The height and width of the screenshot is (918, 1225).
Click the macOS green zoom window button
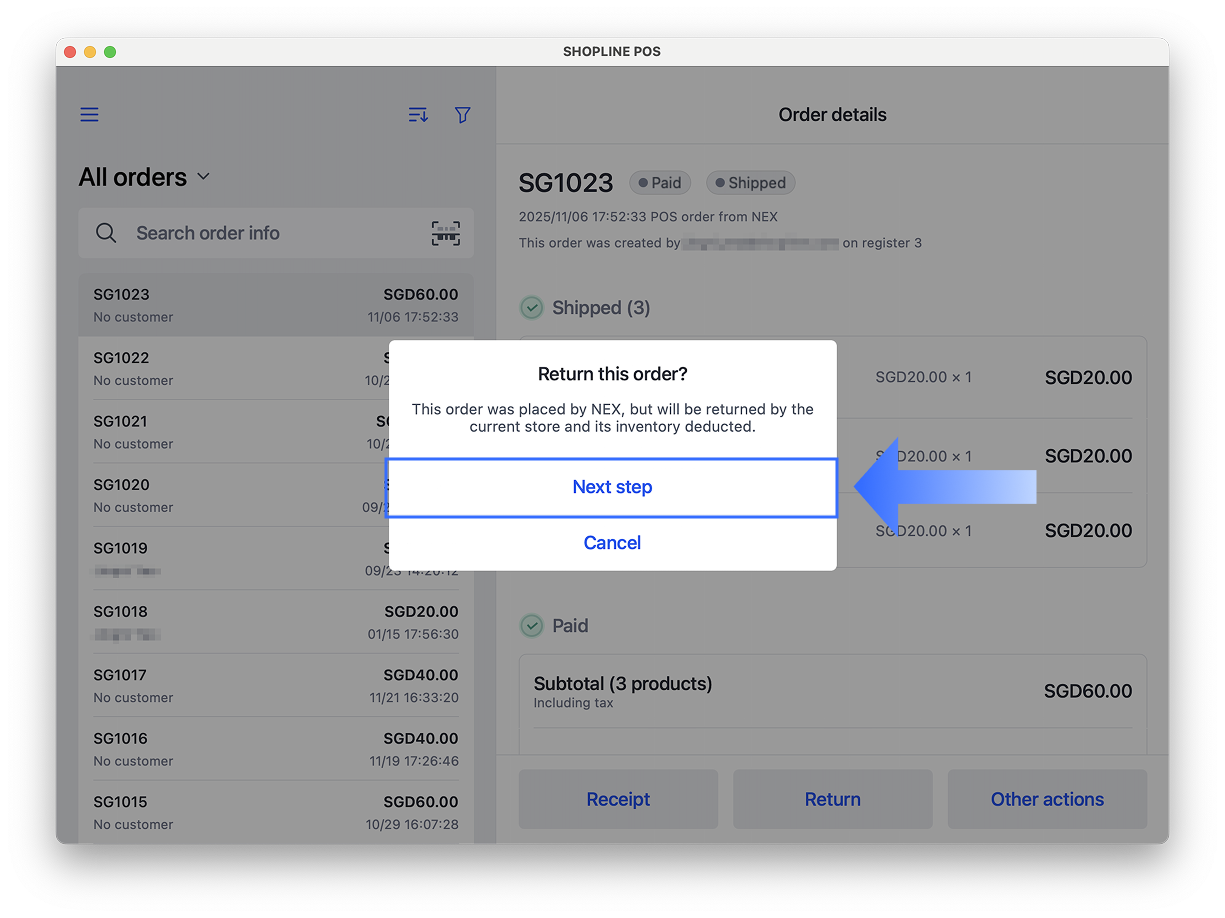pos(110,52)
